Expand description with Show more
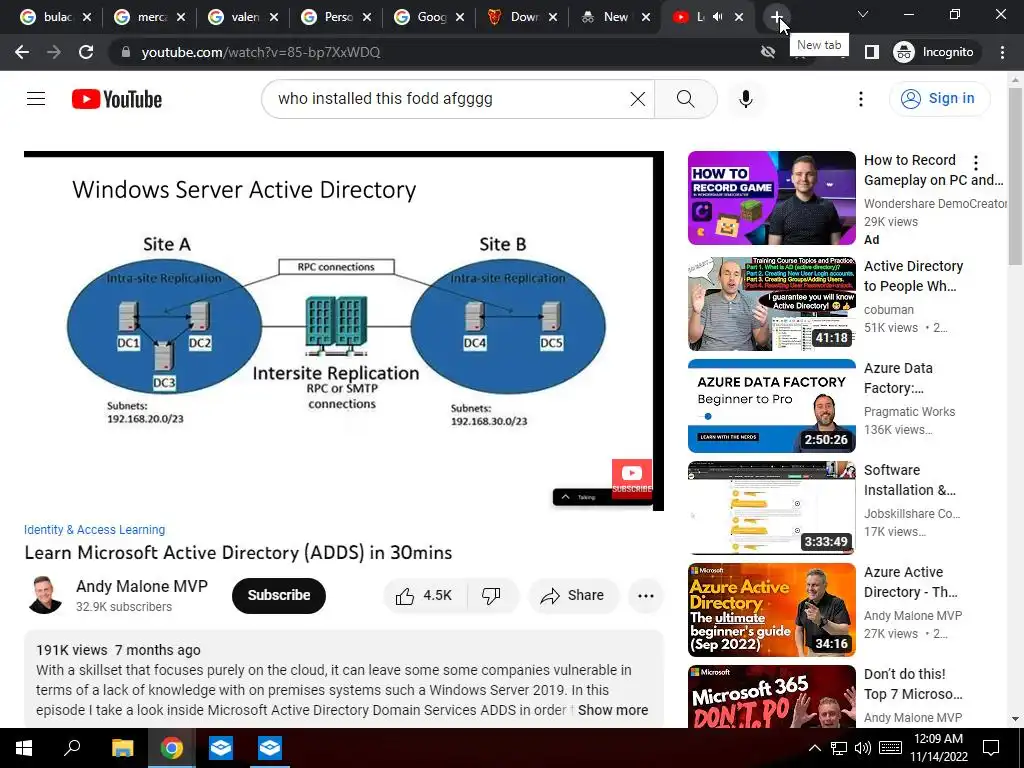This screenshot has height=768, width=1024. pos(613,710)
